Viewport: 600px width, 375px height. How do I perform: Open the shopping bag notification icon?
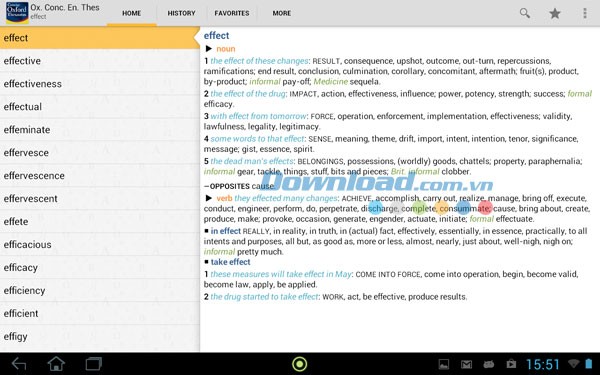[x=511, y=364]
